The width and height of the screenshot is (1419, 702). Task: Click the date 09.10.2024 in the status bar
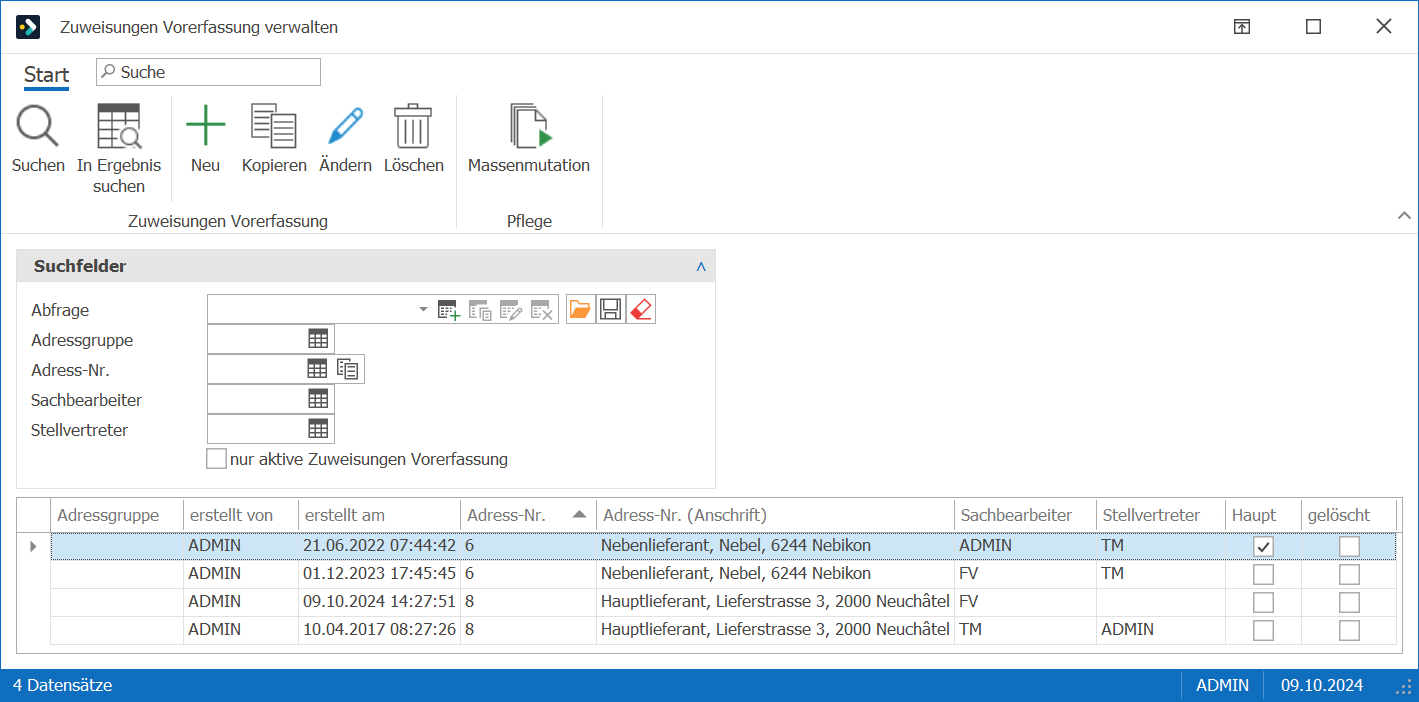click(1322, 685)
